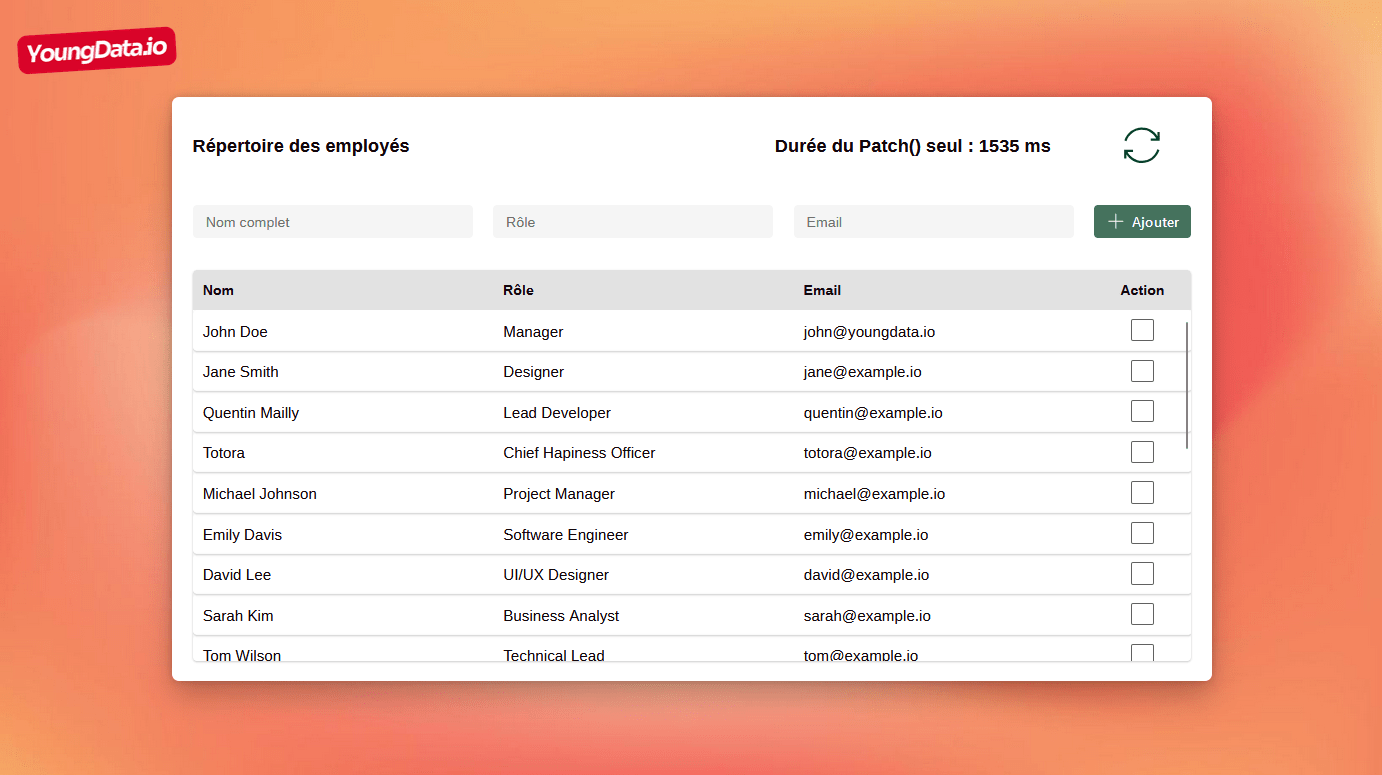Enable the checkbox for Emily Davis

[x=1142, y=533]
